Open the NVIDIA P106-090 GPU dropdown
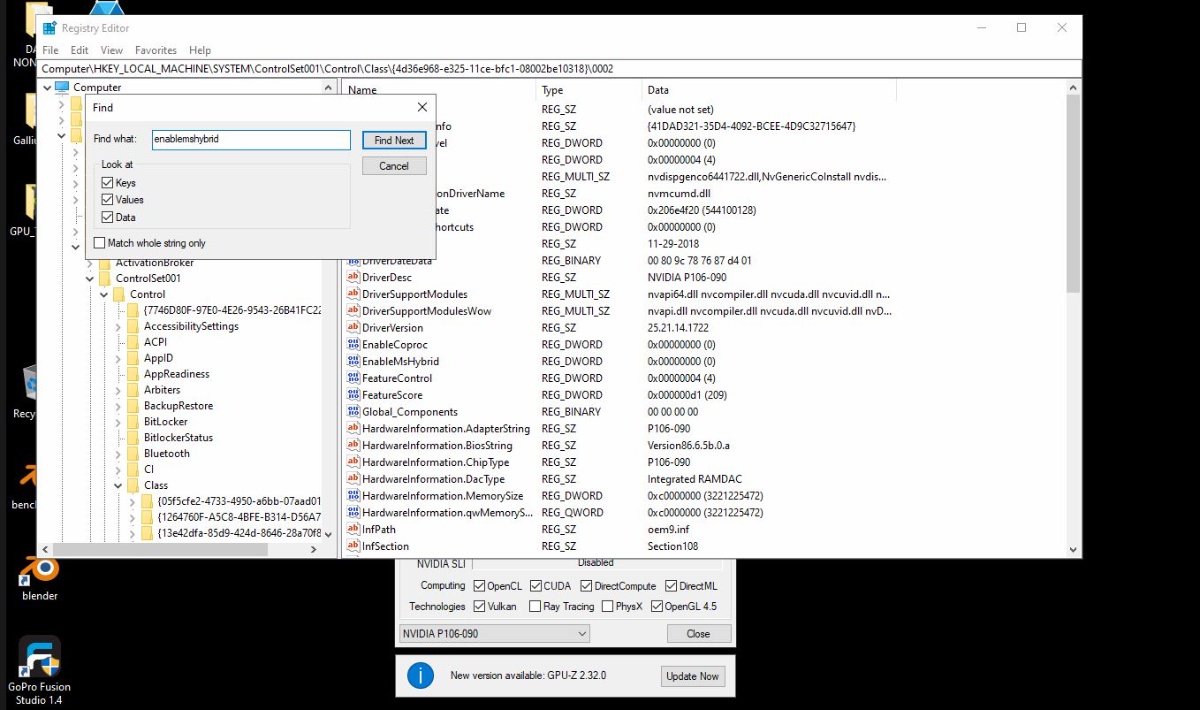The image size is (1200, 710). click(494, 634)
